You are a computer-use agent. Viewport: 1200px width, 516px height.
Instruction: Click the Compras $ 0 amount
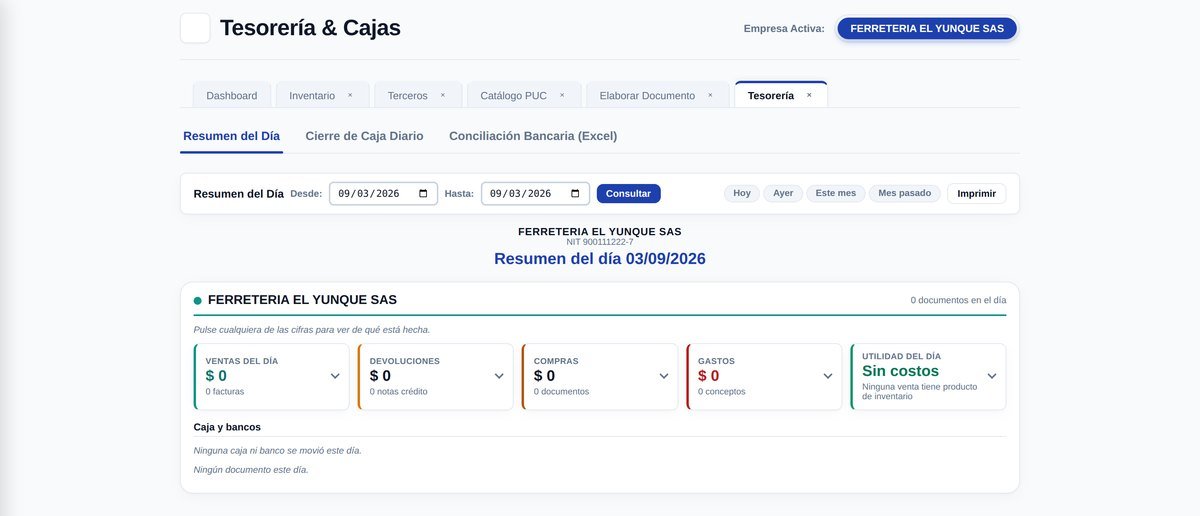pyautogui.click(x=545, y=376)
